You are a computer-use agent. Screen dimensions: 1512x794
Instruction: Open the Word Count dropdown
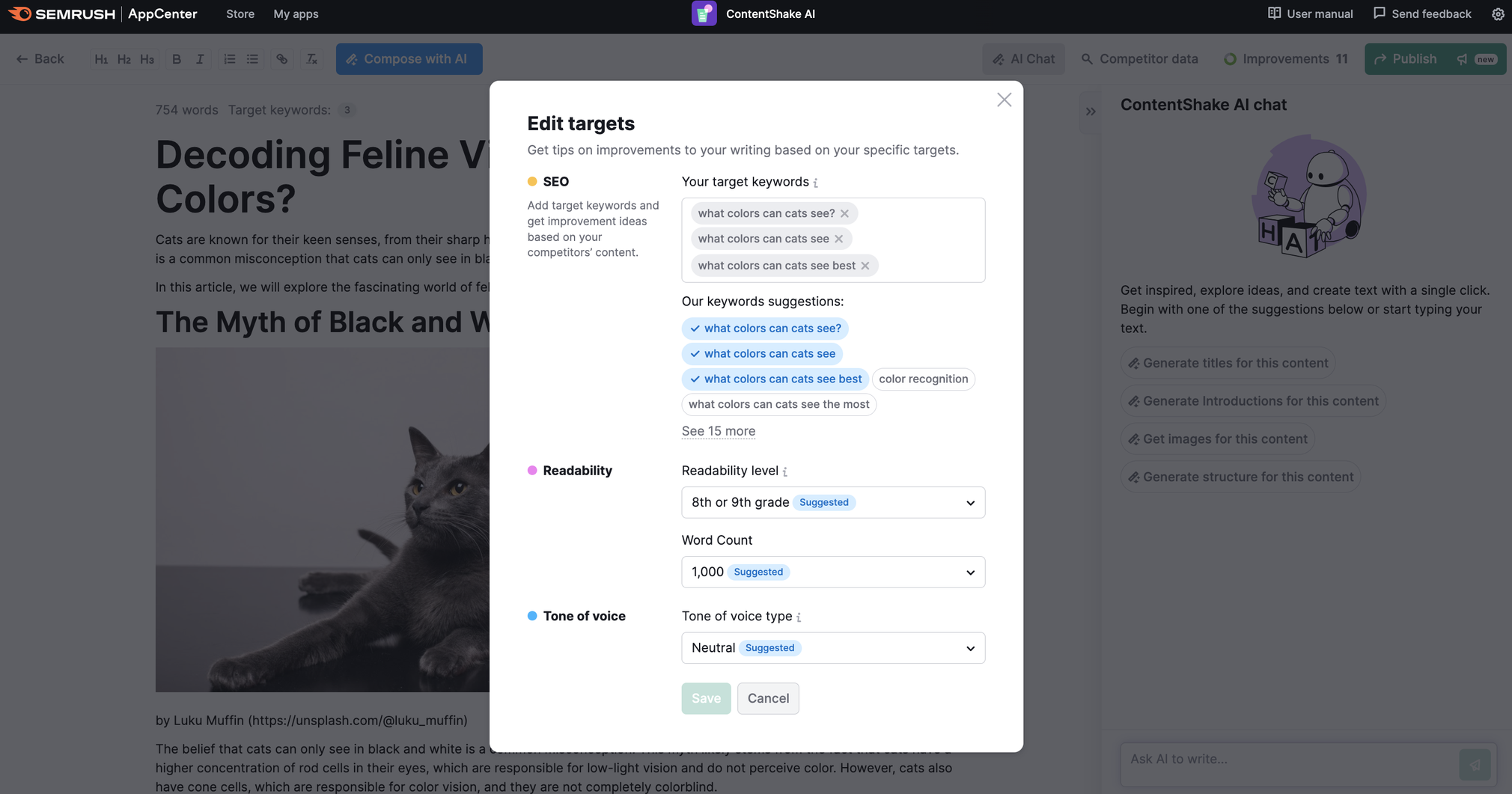(832, 571)
